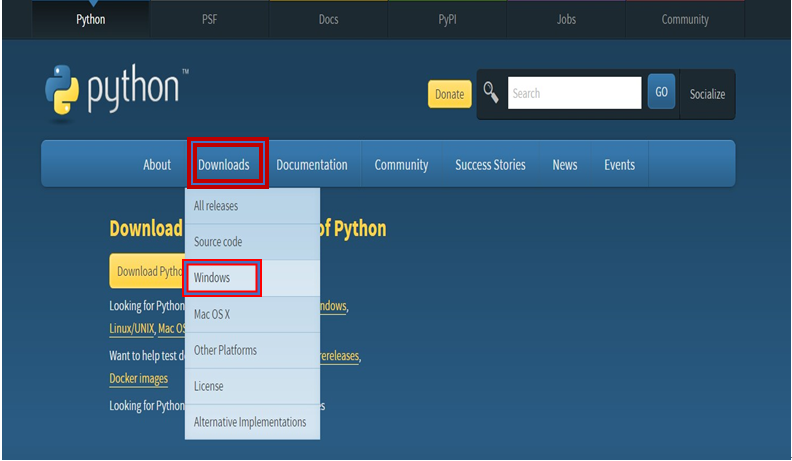Switch to the PSF top tab

click(x=210, y=19)
